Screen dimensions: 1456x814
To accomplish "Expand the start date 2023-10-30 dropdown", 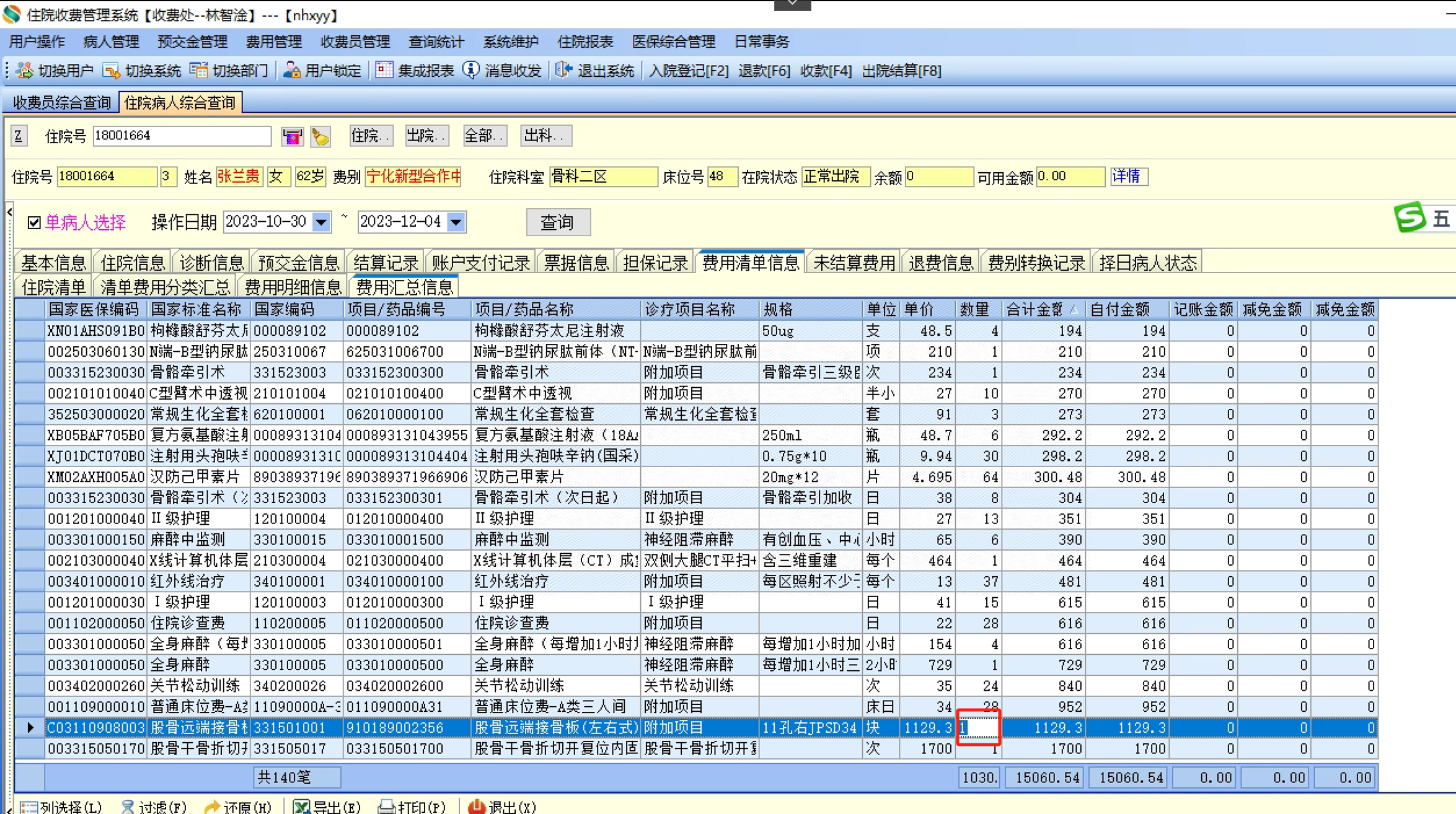I will pos(321,222).
